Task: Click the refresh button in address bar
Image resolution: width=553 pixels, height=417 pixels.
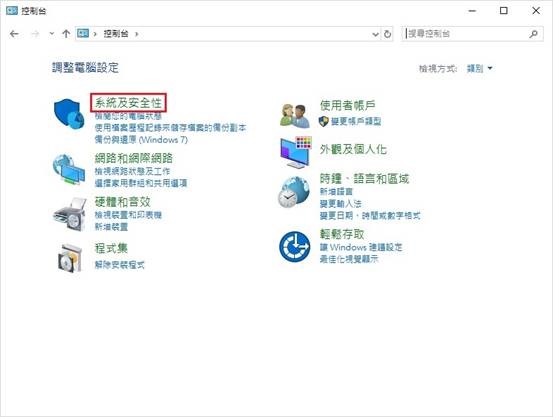Action: tap(387, 34)
